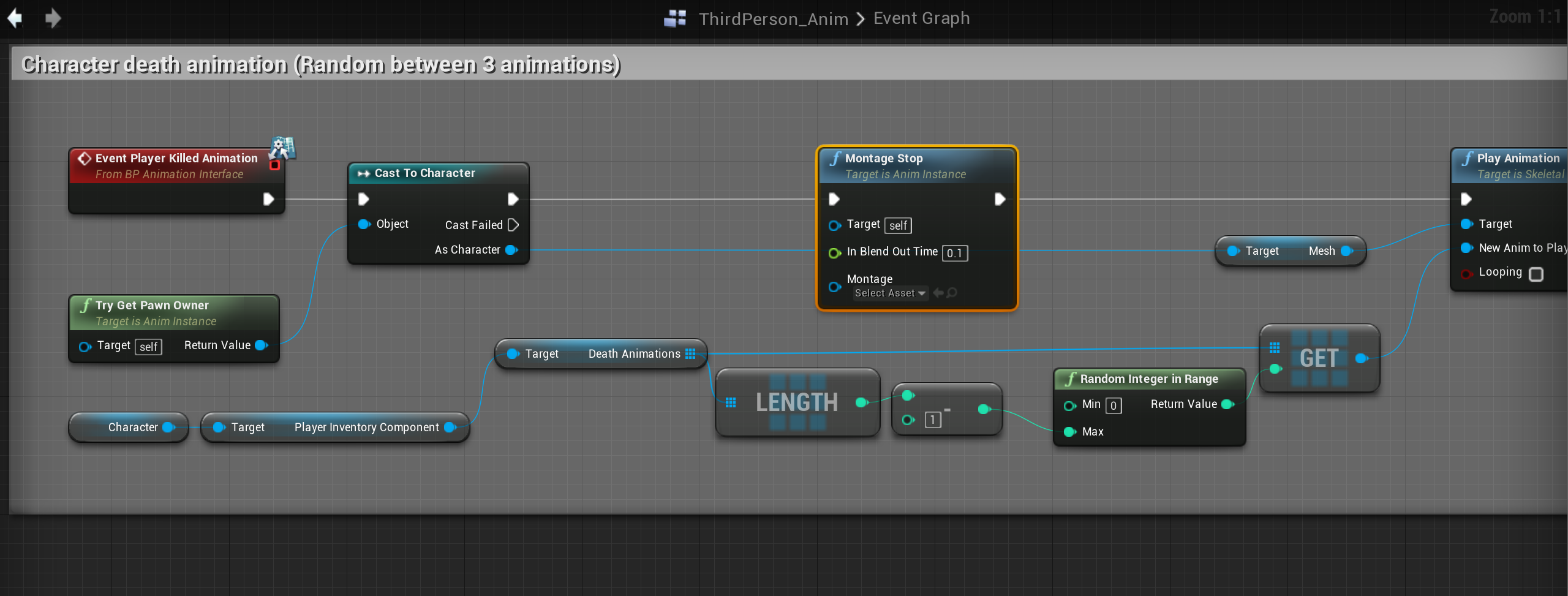Select the Montage Stop node title

pos(883,158)
